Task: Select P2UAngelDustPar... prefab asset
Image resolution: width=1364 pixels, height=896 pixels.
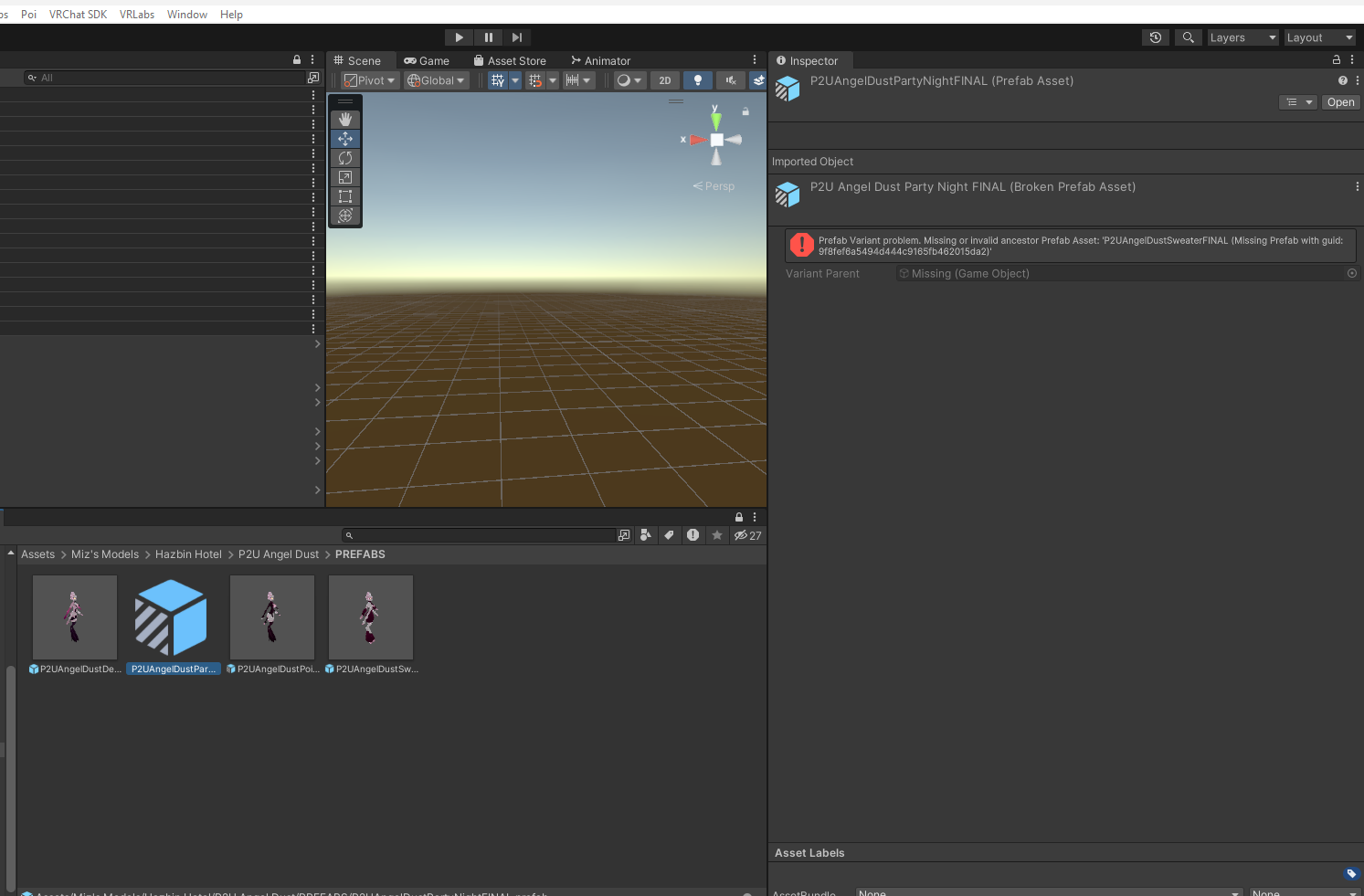Action: 173,626
